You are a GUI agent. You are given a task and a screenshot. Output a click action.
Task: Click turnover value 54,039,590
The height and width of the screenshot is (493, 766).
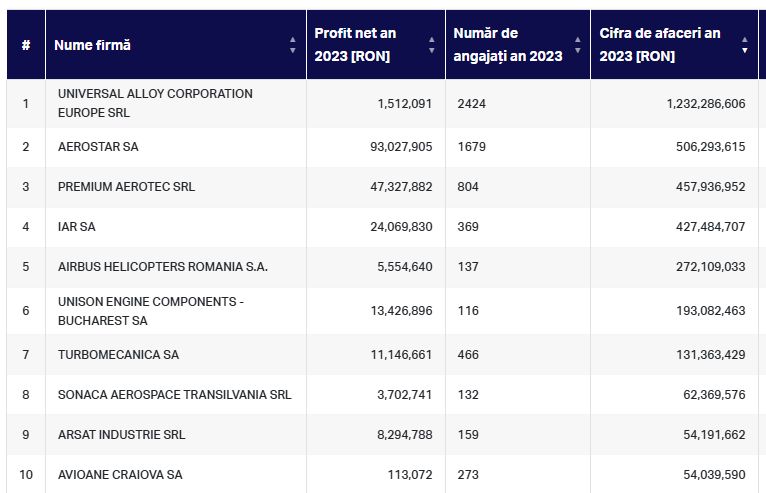tap(714, 475)
